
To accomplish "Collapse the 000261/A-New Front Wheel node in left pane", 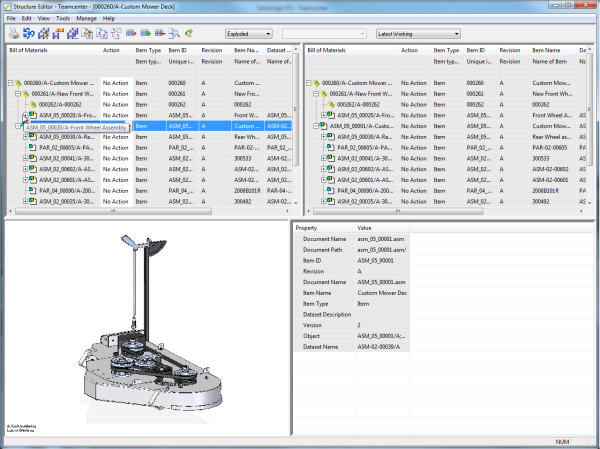I will [18, 94].
